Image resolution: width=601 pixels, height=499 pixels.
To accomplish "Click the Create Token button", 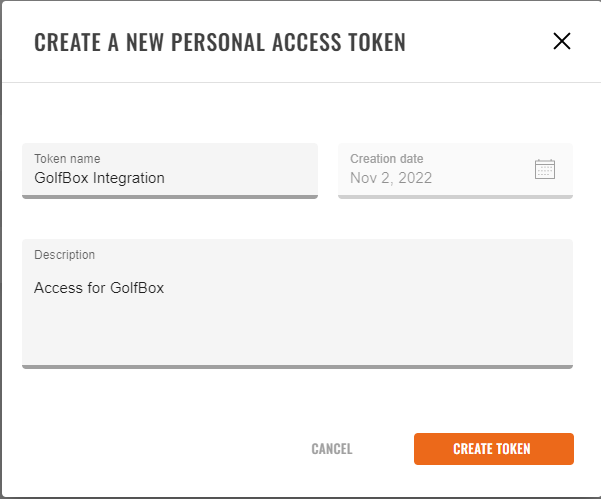I will point(493,449).
